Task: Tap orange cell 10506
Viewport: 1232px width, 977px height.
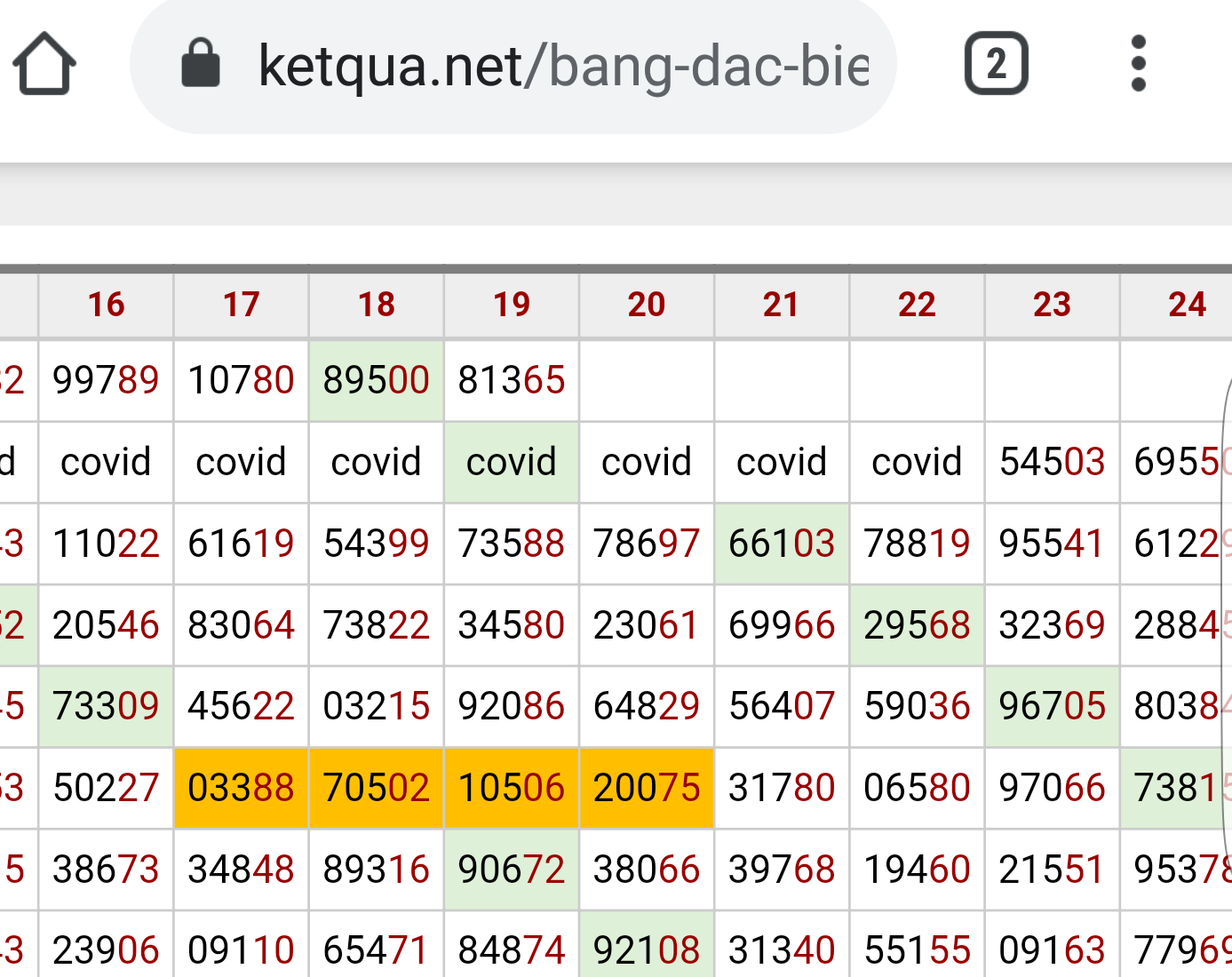Action: [511, 788]
